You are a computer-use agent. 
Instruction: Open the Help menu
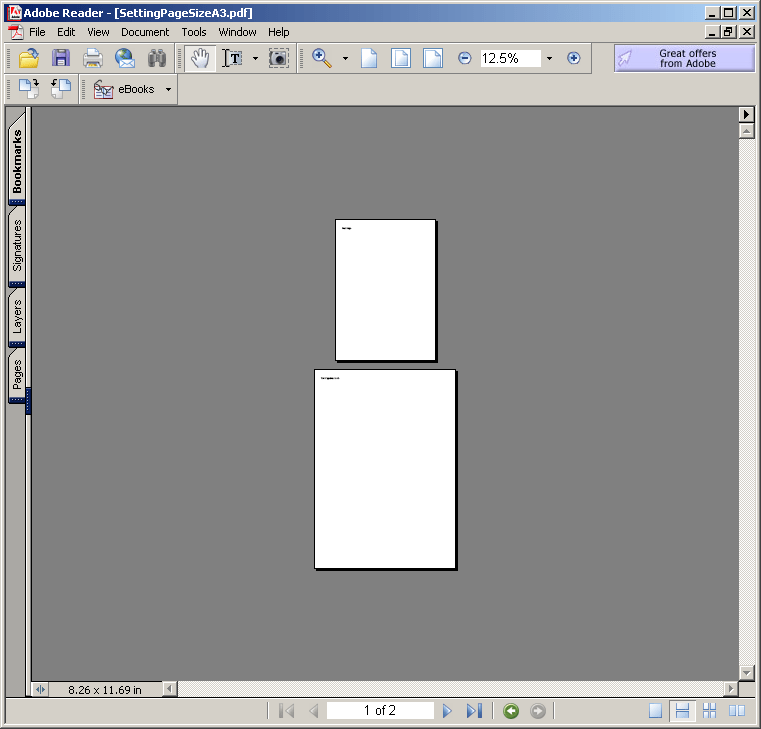[279, 32]
